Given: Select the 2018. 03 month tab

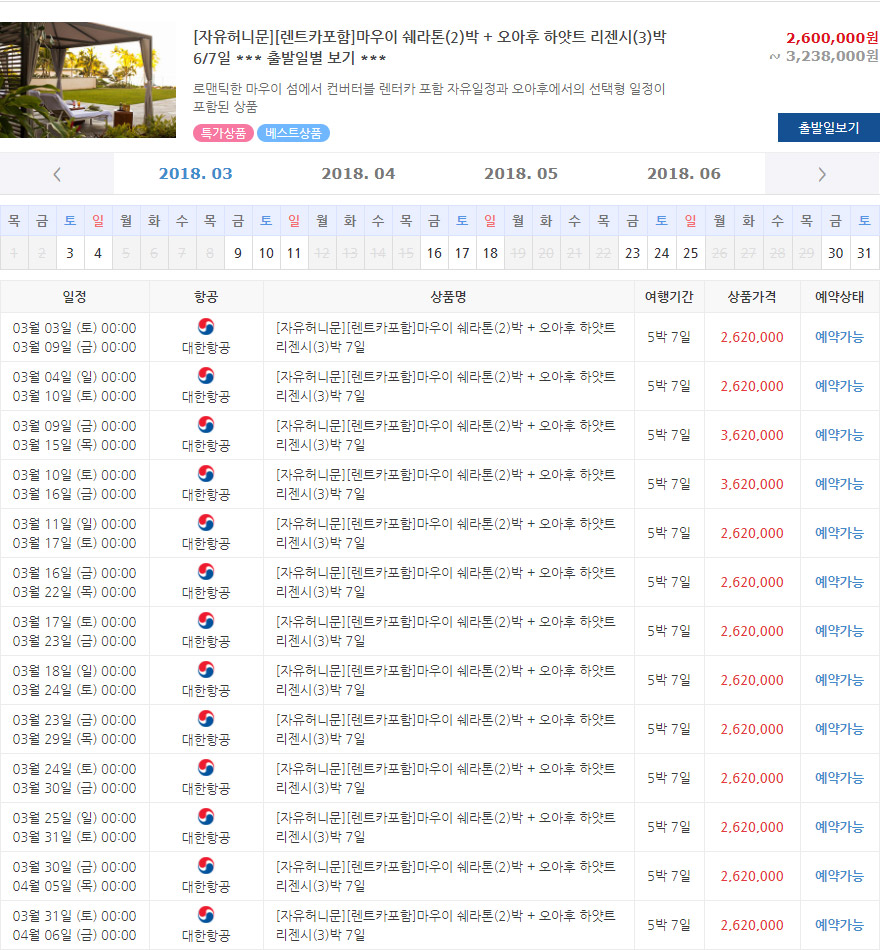Looking at the screenshot, I should coord(195,174).
